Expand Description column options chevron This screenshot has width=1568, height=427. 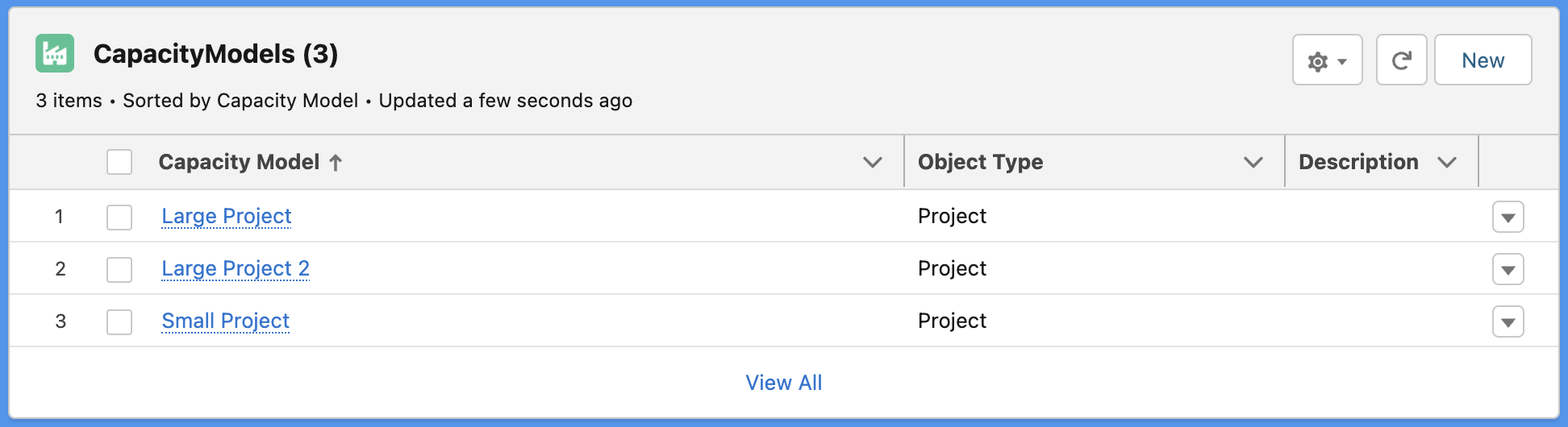(x=1447, y=162)
